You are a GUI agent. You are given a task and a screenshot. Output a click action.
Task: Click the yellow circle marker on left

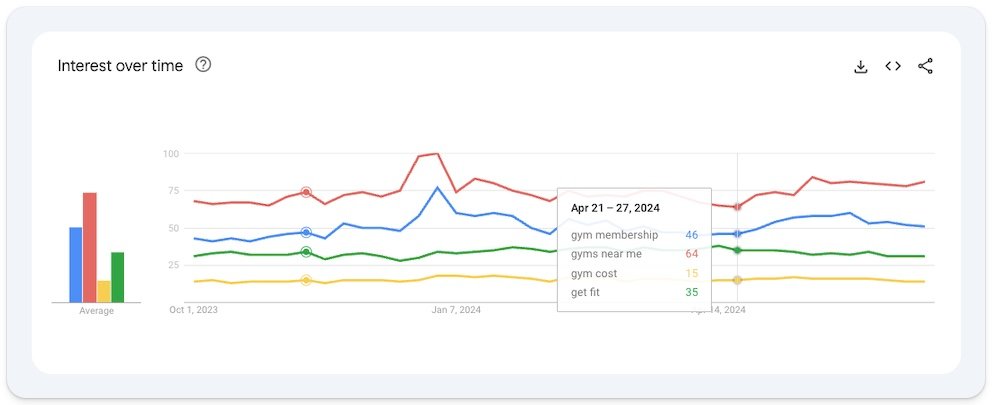pyautogui.click(x=306, y=280)
